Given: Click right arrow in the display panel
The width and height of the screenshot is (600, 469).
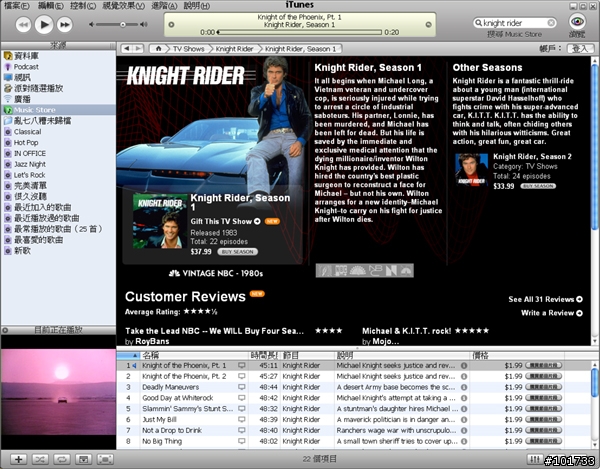Looking at the screenshot, I should click(x=429, y=24).
